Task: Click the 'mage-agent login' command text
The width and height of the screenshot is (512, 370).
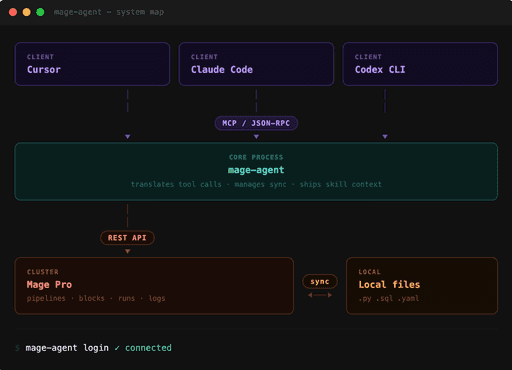Action: pyautogui.click(x=67, y=348)
